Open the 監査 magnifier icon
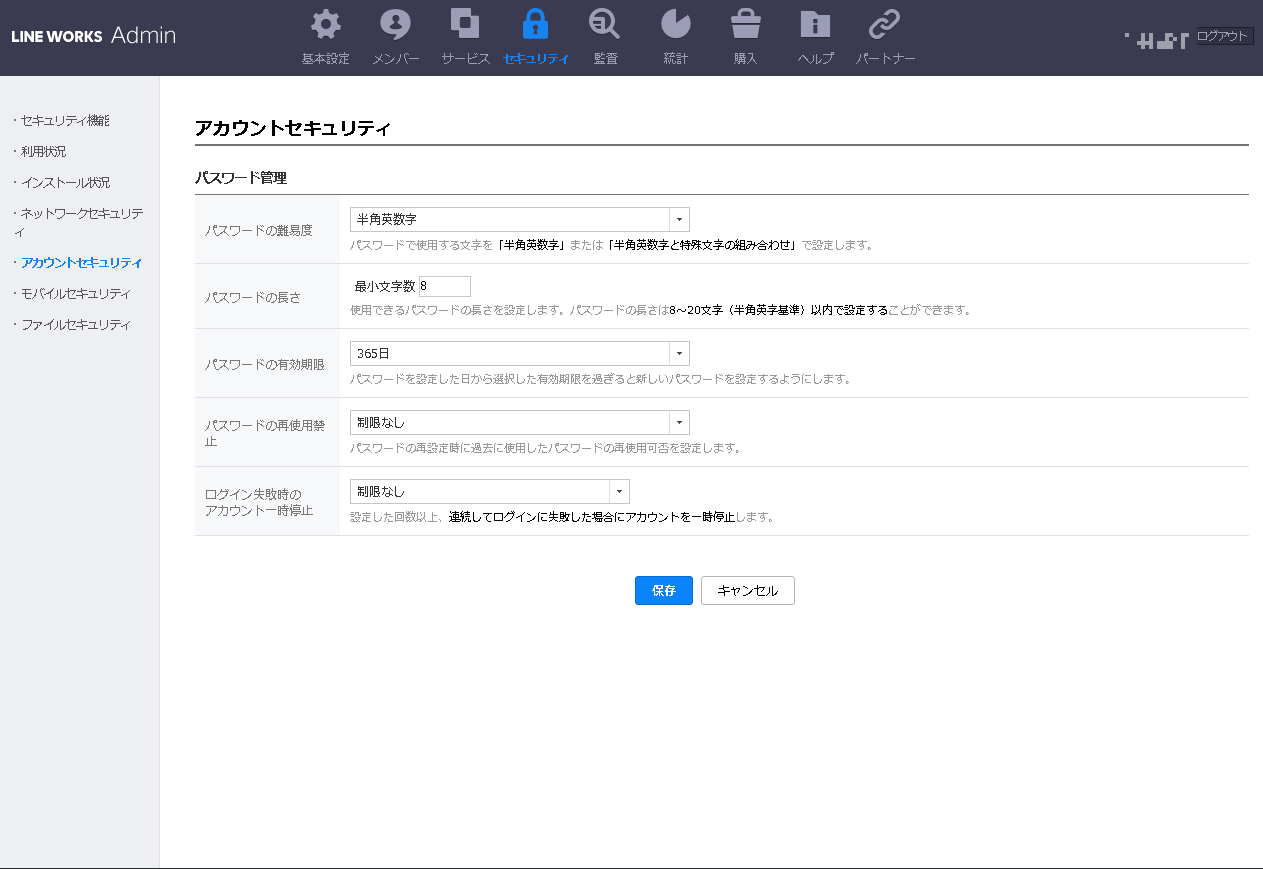The width and height of the screenshot is (1263, 869). [605, 25]
